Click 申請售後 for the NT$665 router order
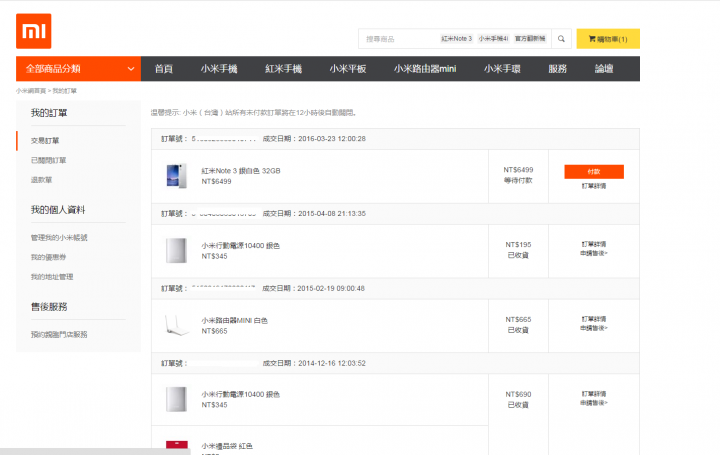720x455 pixels. pos(594,328)
